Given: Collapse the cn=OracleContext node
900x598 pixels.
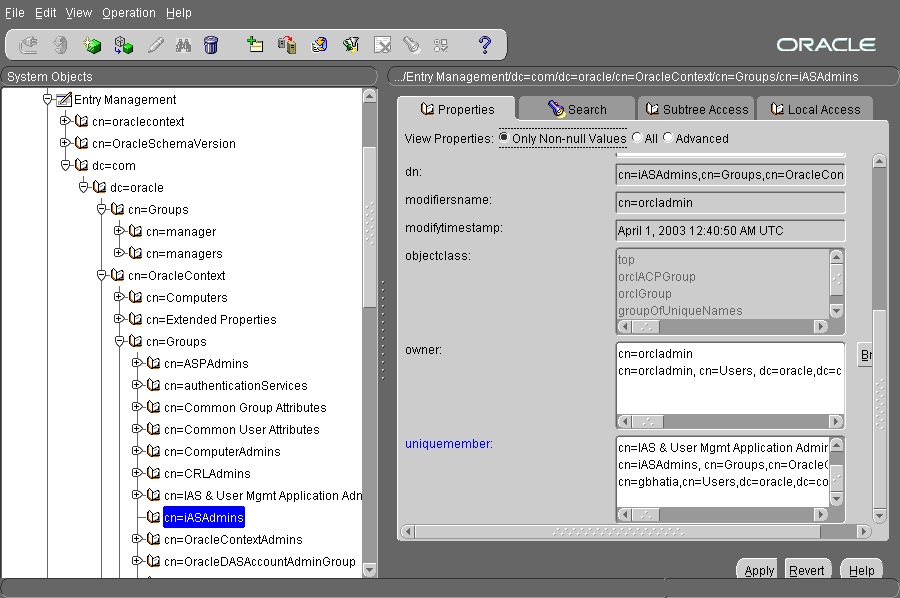Looking at the screenshot, I should point(102,275).
